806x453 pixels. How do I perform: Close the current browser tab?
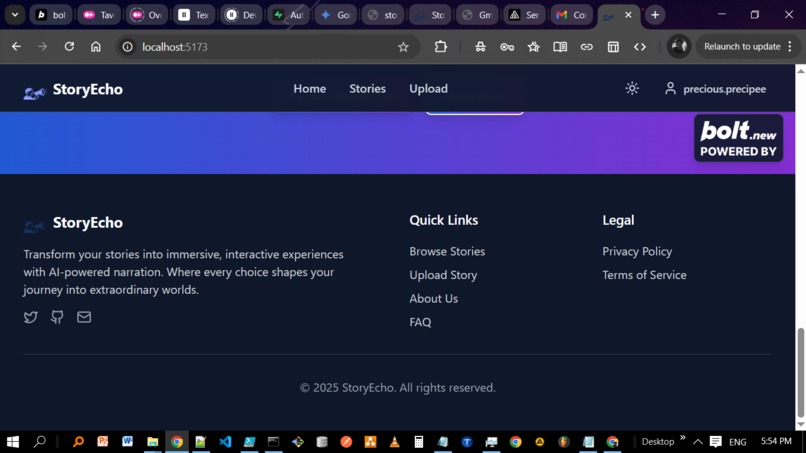628,15
